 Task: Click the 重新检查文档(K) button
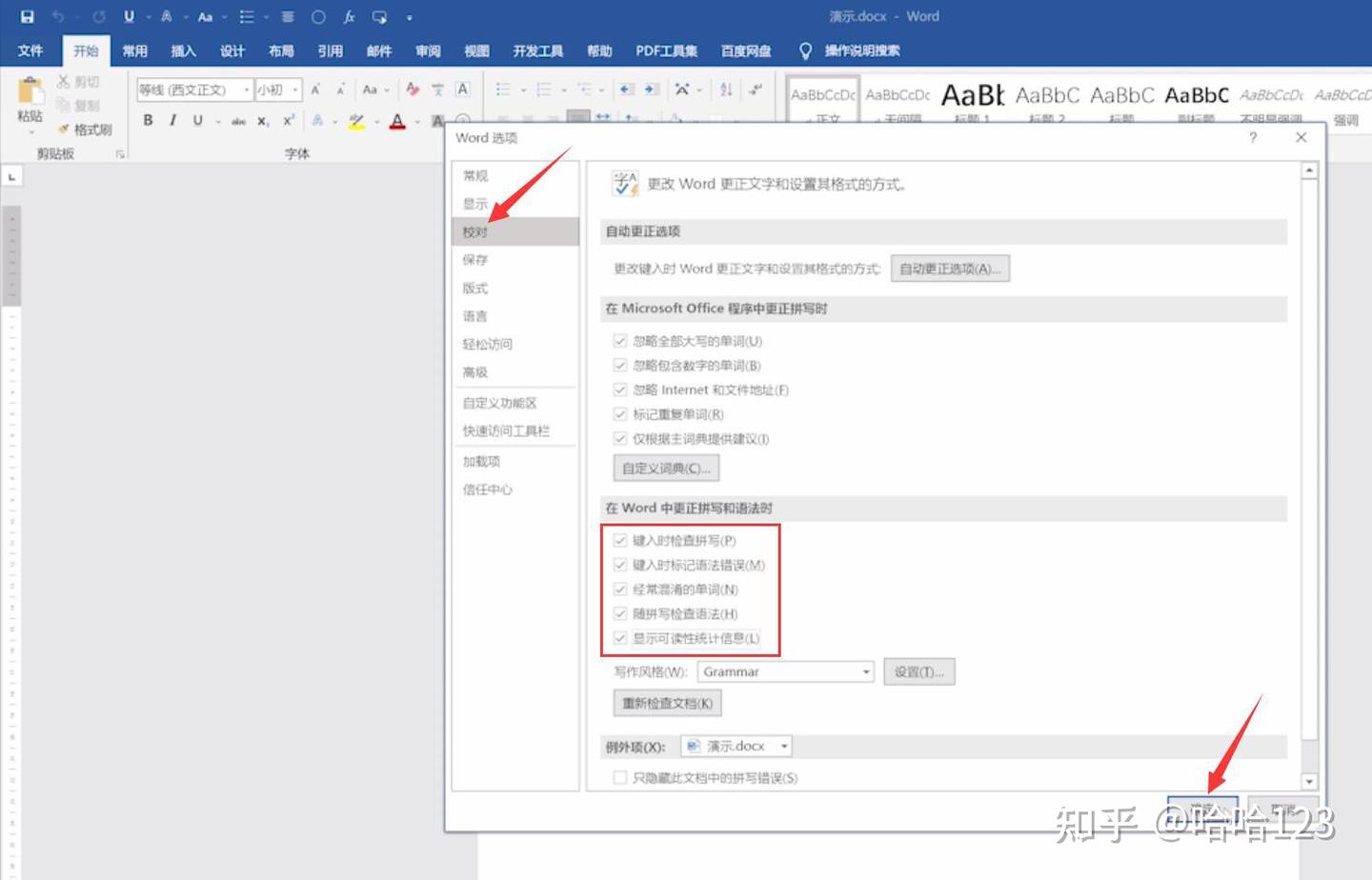pos(667,703)
